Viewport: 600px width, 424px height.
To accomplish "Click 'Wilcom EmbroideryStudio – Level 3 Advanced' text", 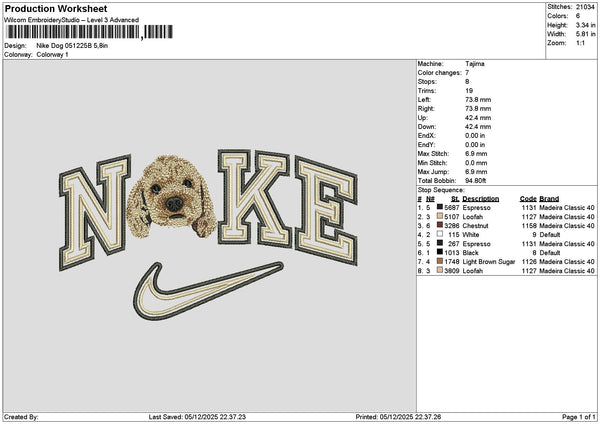I will (x=72, y=20).
